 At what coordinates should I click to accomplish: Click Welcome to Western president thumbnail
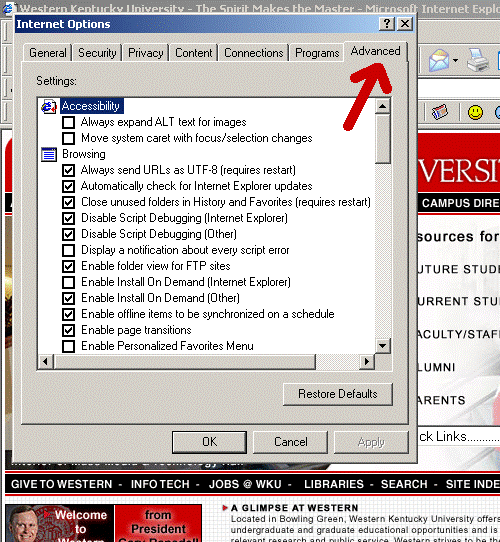pos(59,523)
